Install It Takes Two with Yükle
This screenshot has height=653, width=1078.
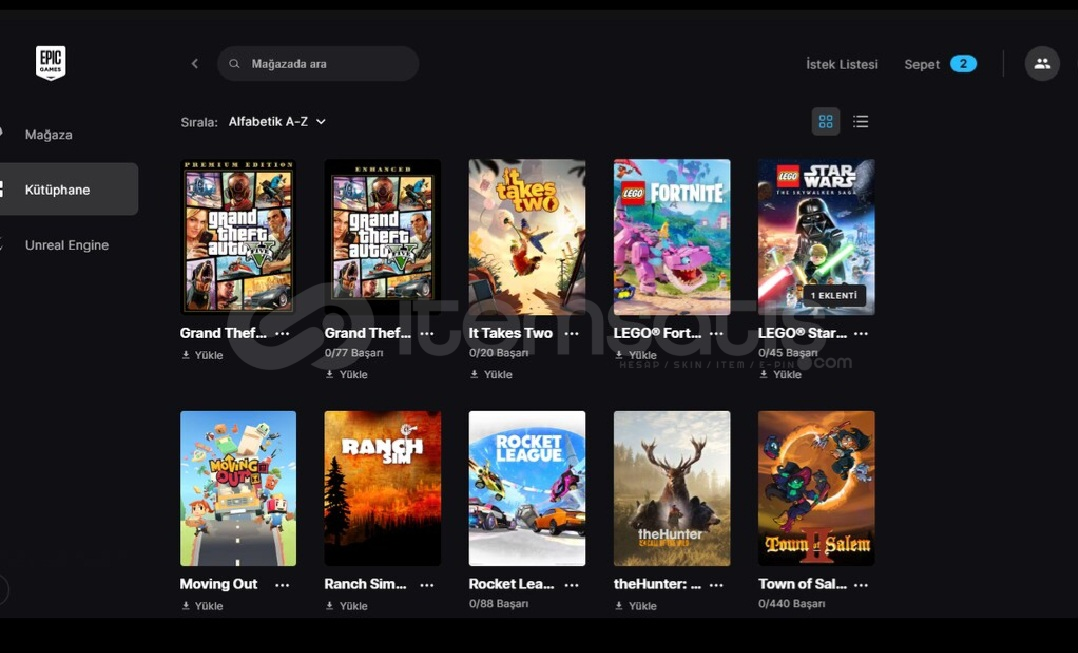(x=491, y=375)
